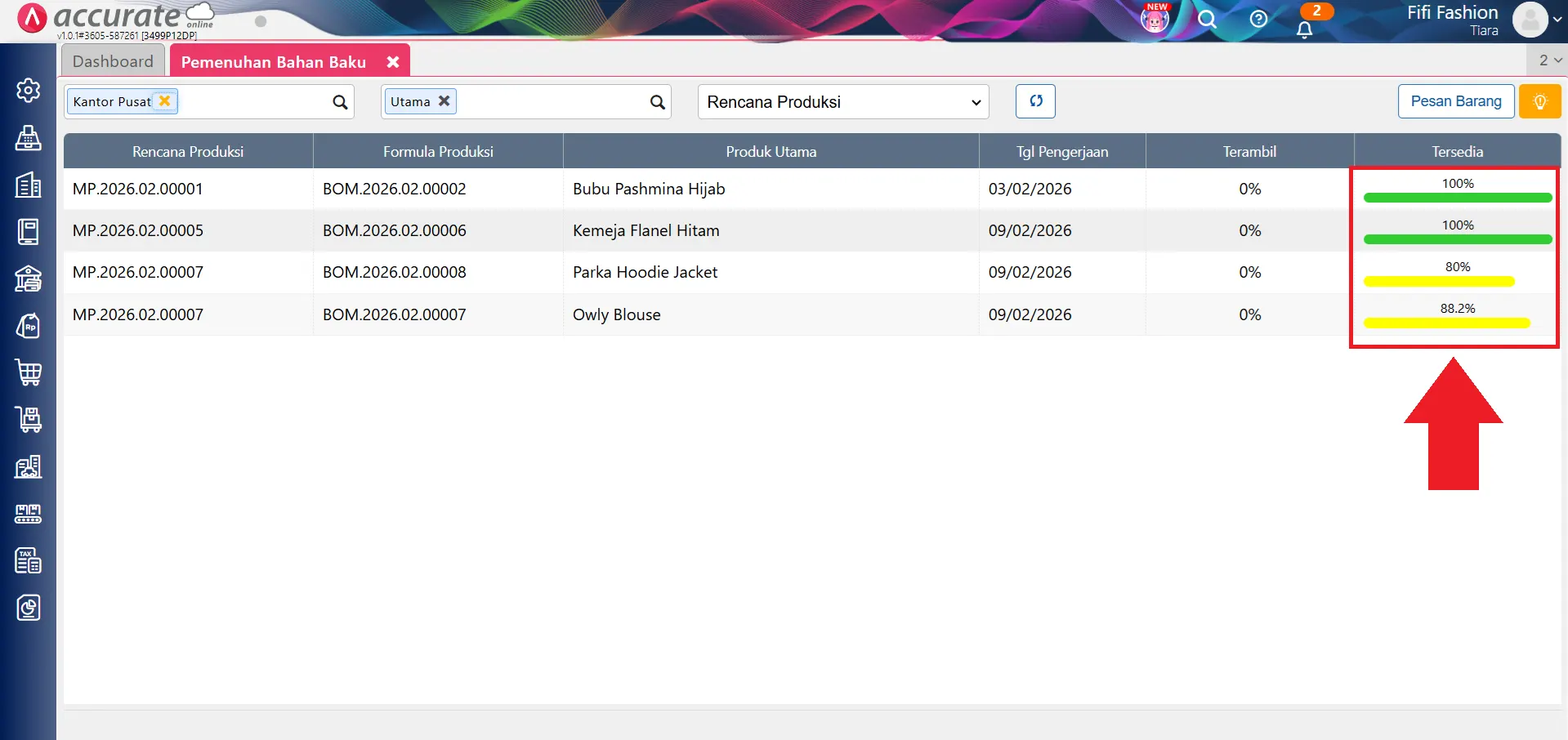1568x740 pixels.
Task: Click the Pesan Barang button
Action: 1455,101
